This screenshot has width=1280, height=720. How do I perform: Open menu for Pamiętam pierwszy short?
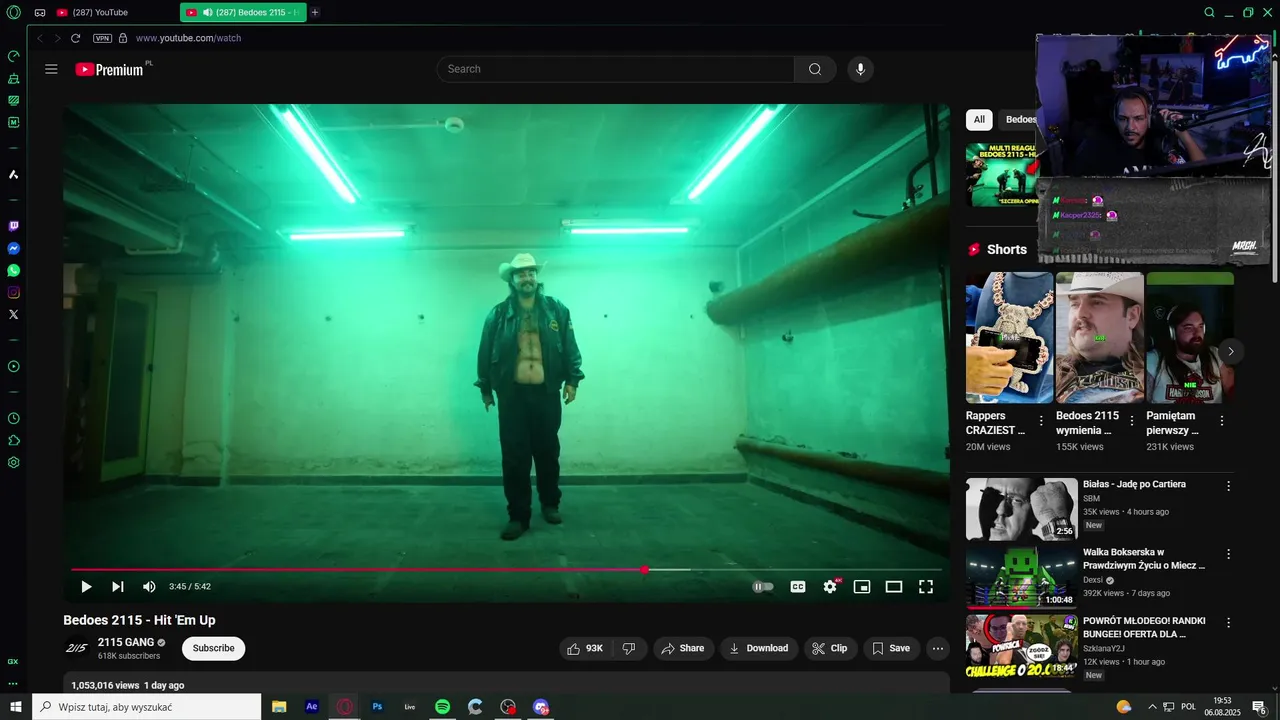(x=1222, y=421)
